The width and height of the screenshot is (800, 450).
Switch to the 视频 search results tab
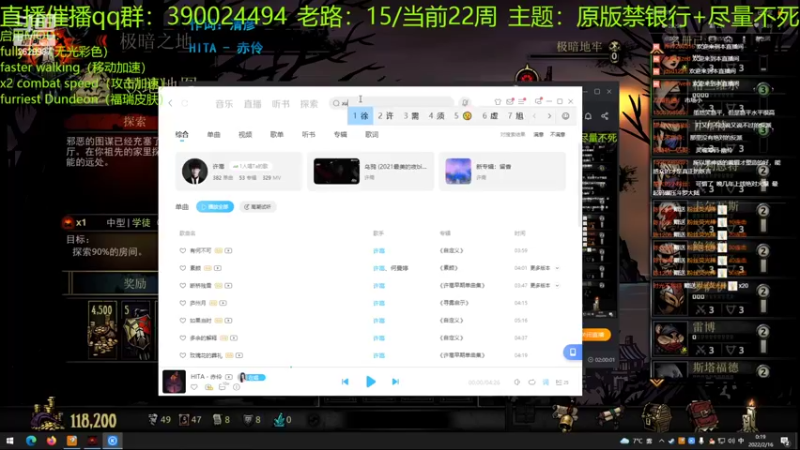(245, 135)
